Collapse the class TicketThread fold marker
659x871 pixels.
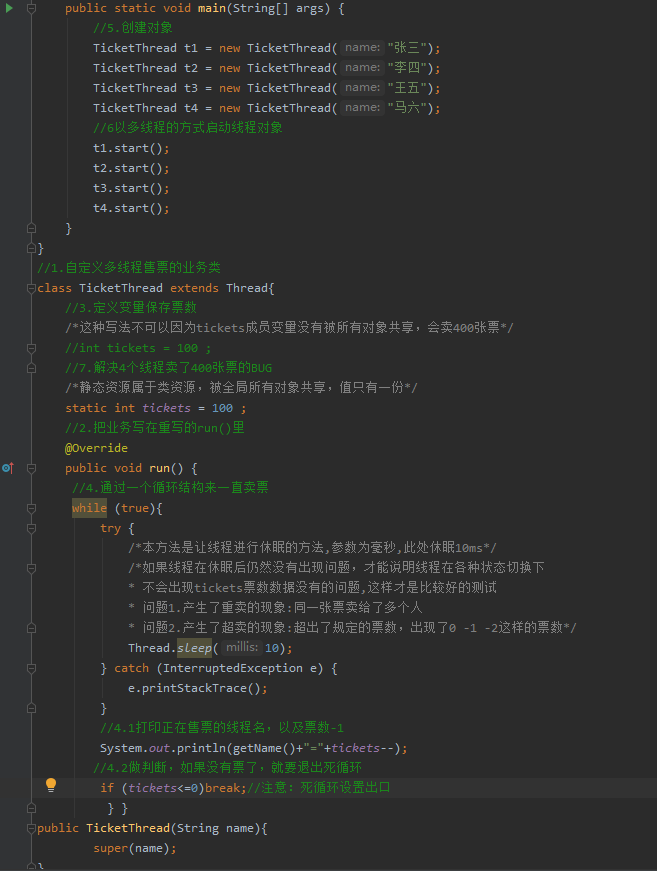tap(32, 288)
